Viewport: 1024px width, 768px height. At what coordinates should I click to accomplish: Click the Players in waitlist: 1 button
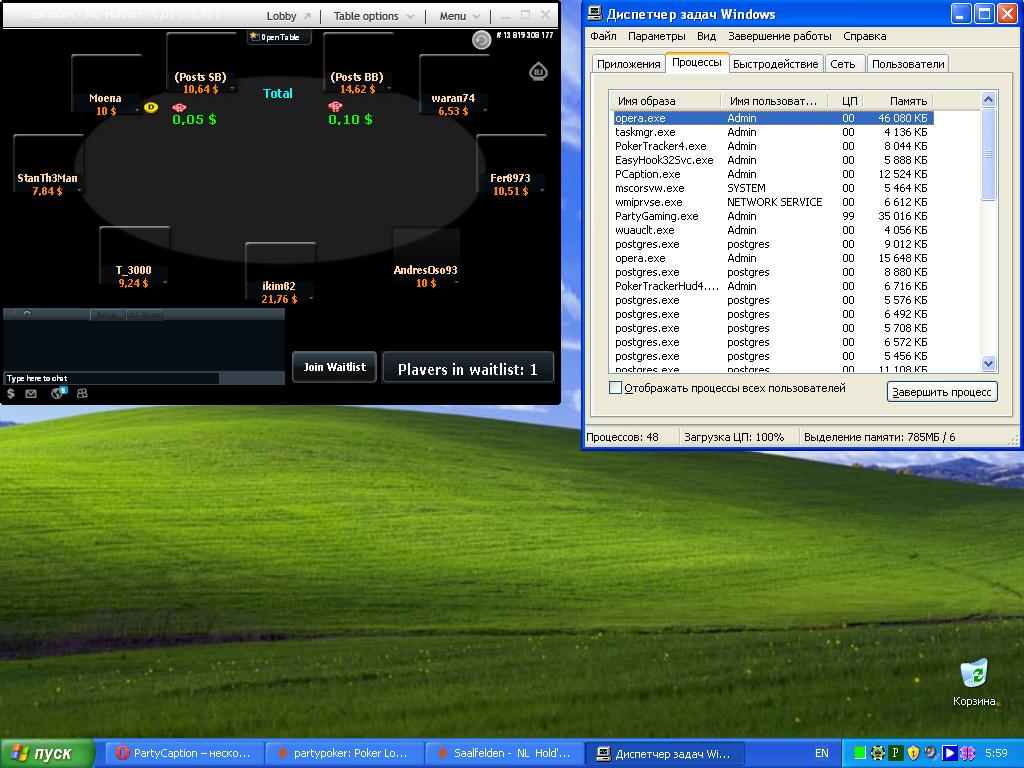(x=468, y=369)
